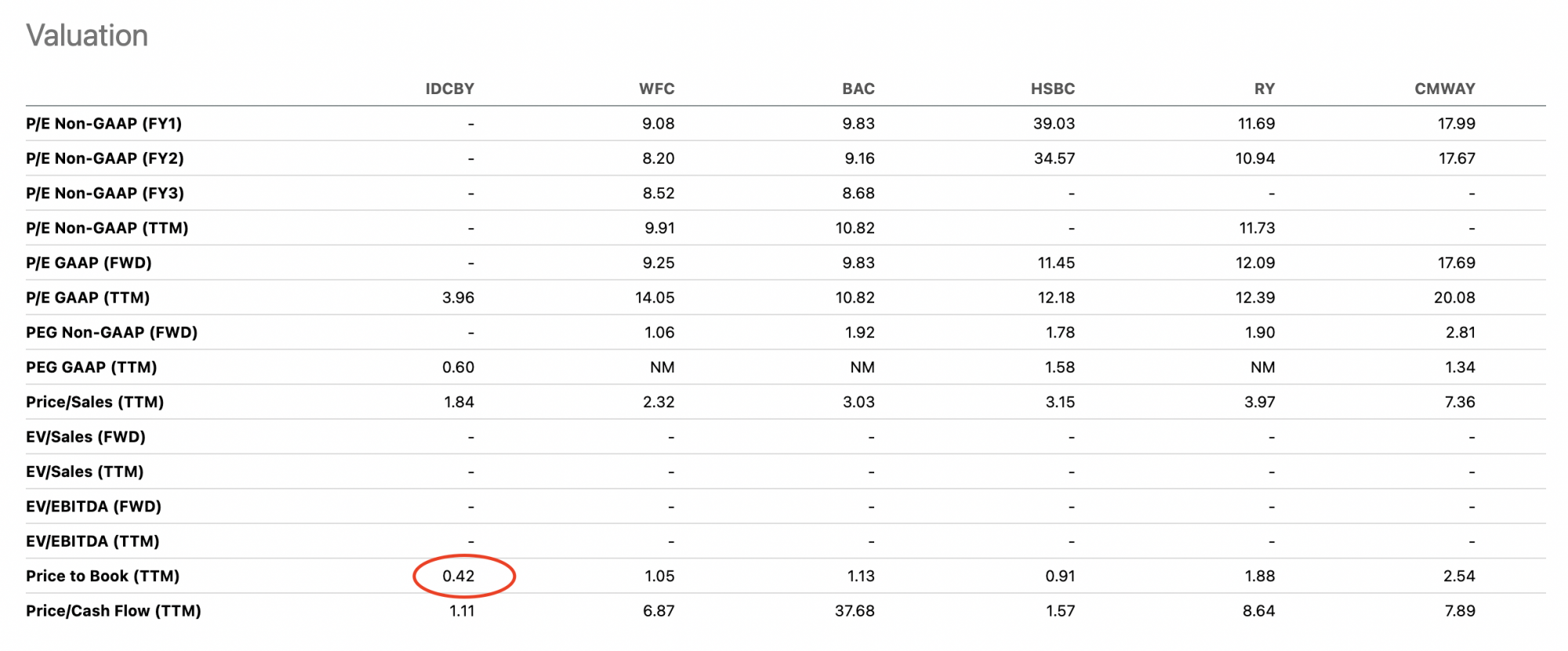Open the WFC ticker column header
Viewport: 1568px width, 651px height.
coord(656,89)
